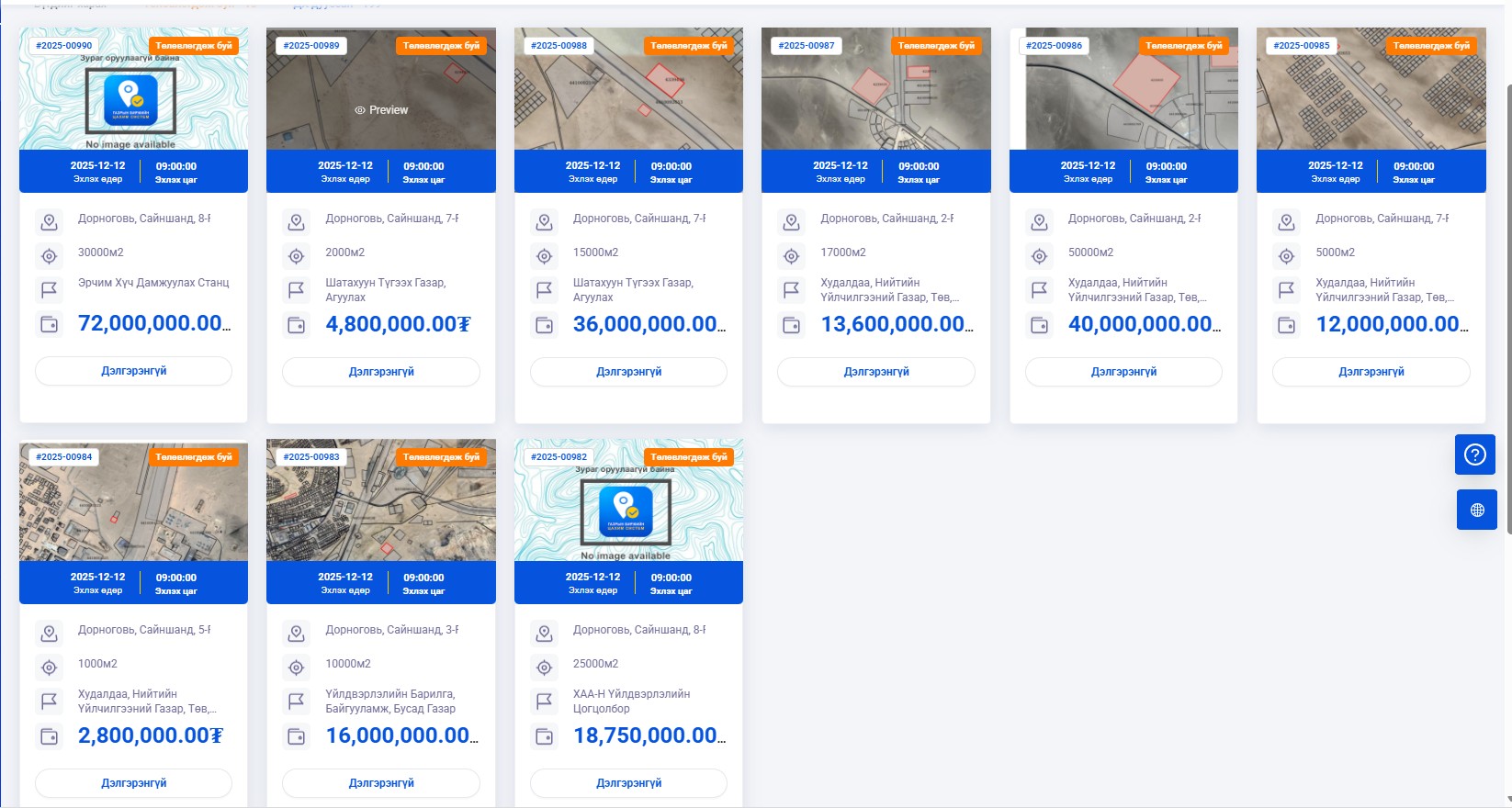Click location pin icon on listing #2025-00984

coord(50,634)
